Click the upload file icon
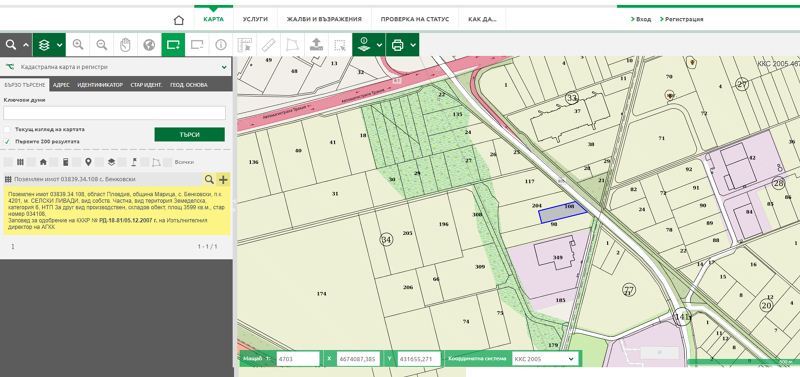The image size is (800, 377). pos(316,45)
